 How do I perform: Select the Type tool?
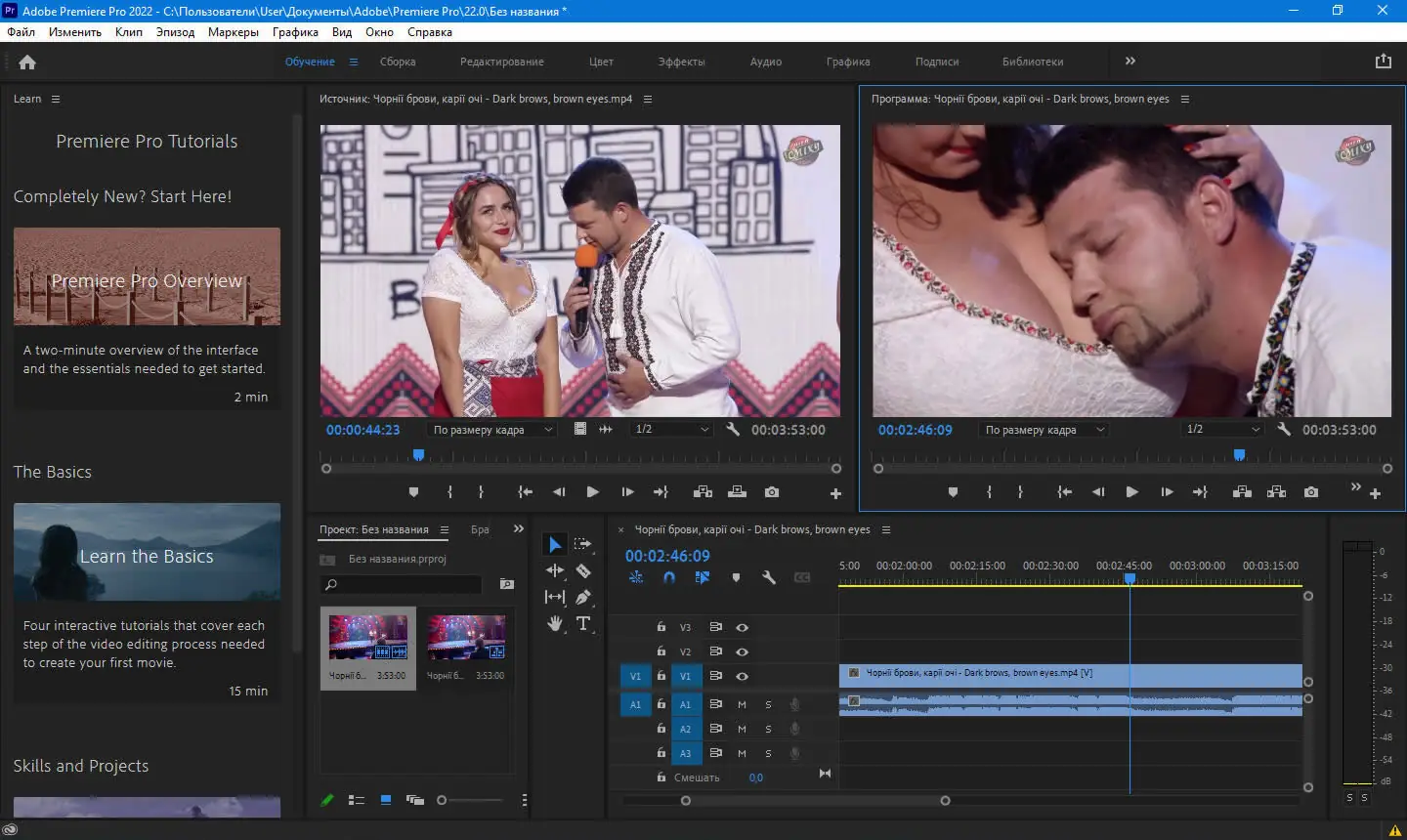(583, 623)
